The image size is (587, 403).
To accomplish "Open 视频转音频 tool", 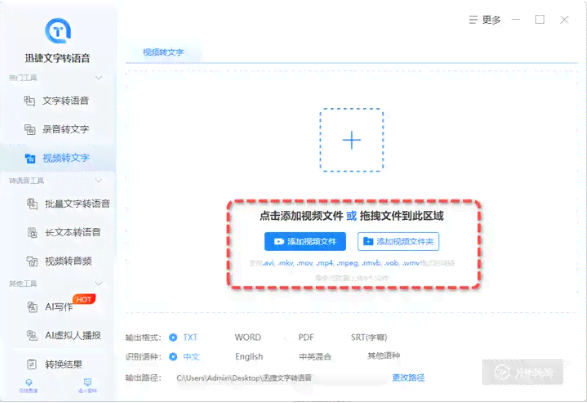I will coord(60,261).
